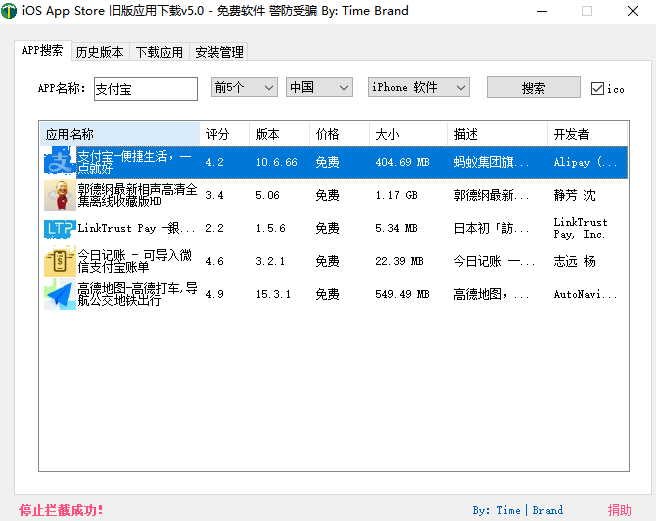Open the 前5个 result count dropdown
The width and height of the screenshot is (656, 521).
(x=244, y=87)
